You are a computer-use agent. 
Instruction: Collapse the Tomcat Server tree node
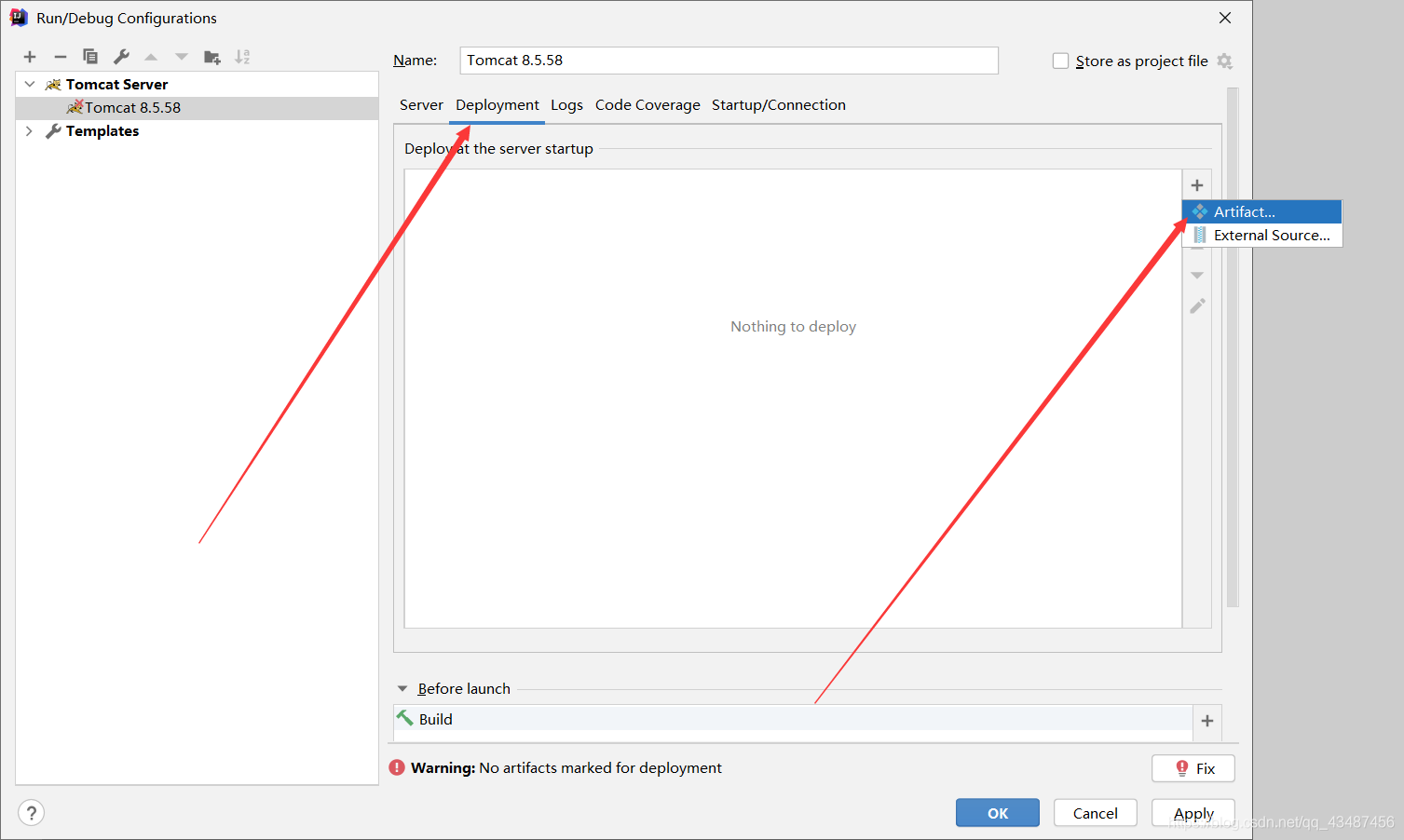click(30, 84)
